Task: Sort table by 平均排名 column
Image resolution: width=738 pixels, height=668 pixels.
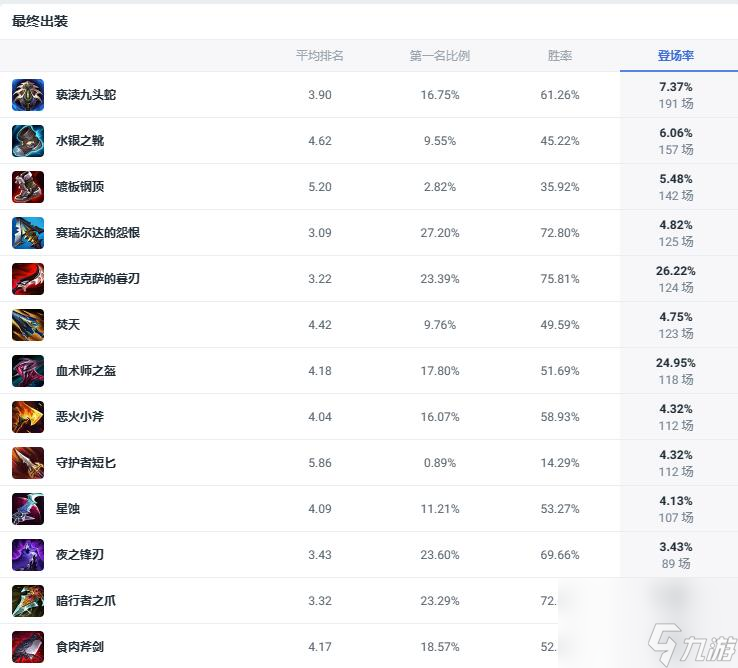Action: pos(320,56)
